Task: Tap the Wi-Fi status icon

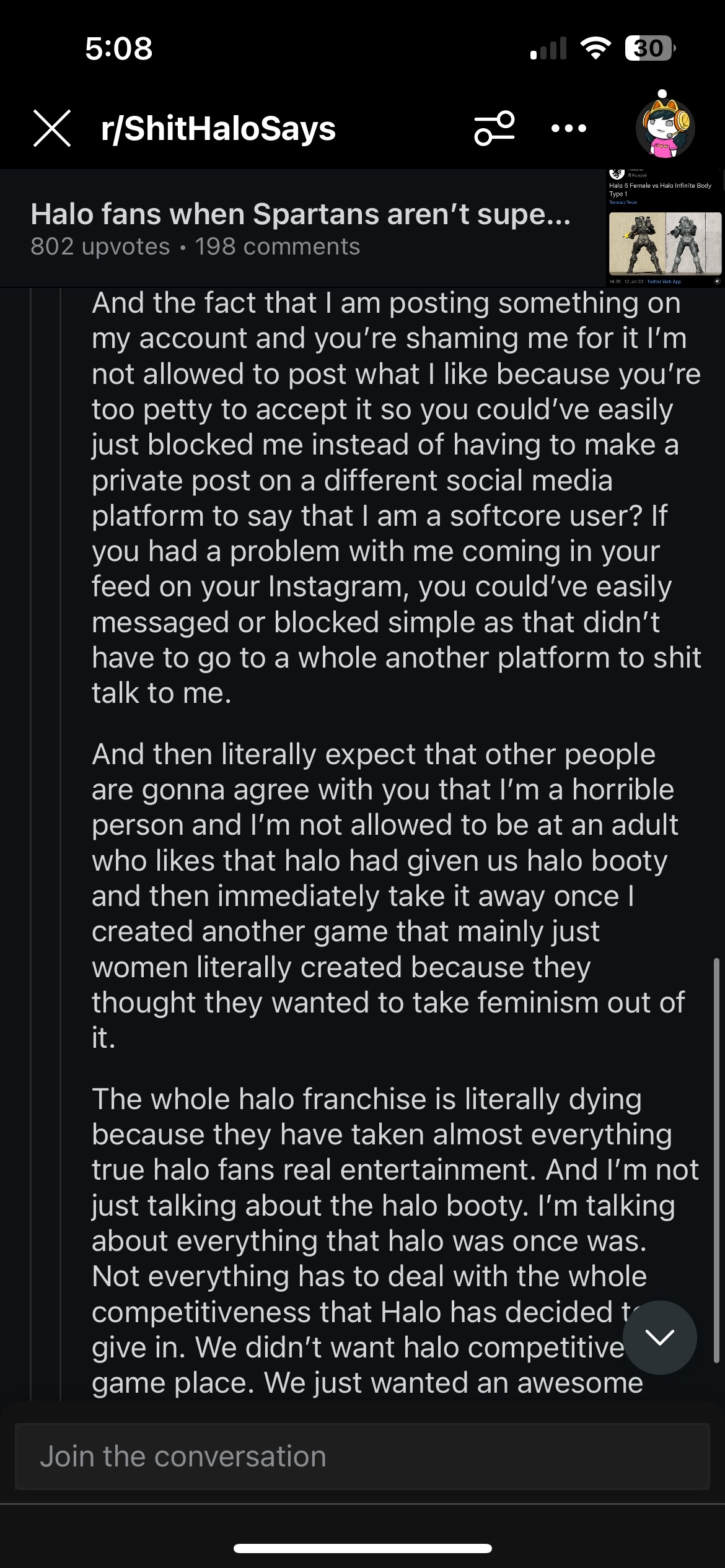Action: pos(595,48)
